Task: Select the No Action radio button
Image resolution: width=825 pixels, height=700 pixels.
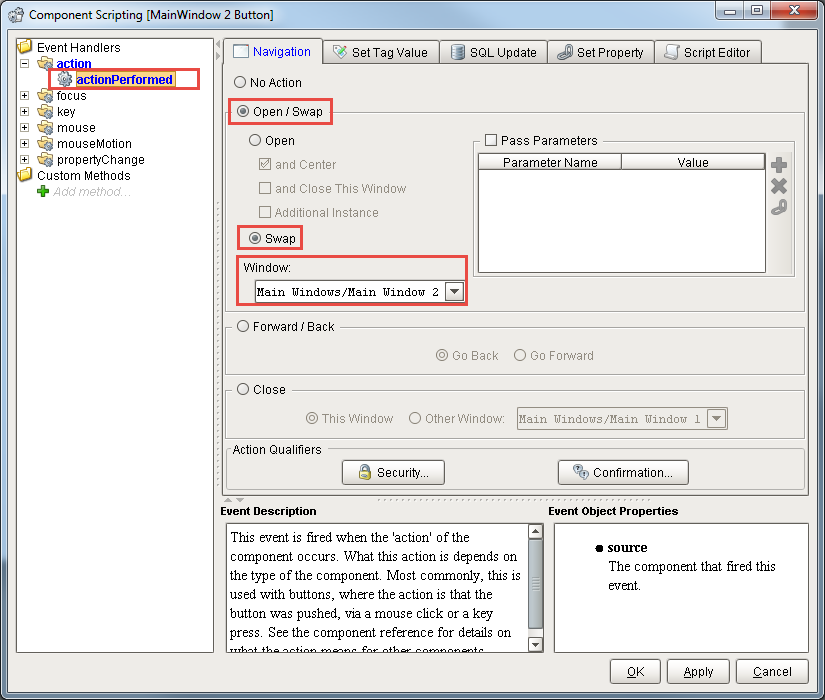Action: [239, 83]
